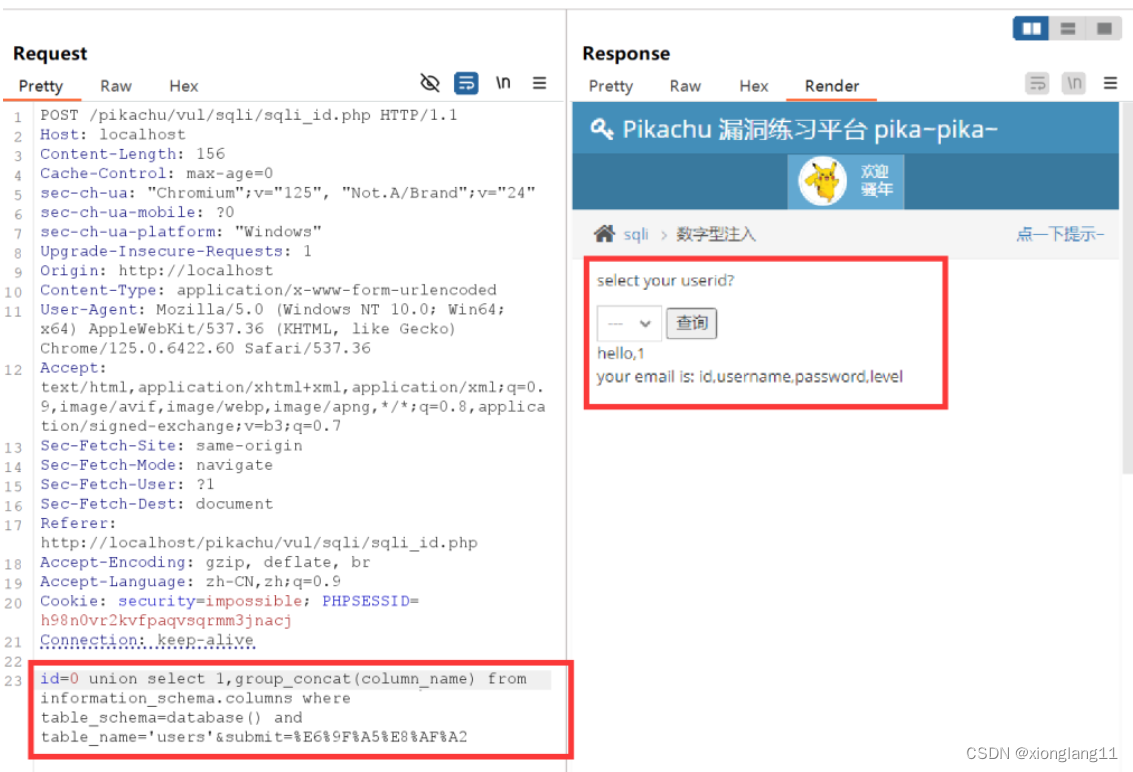The width and height of the screenshot is (1133, 772).
Task: Open the sqli breadcrumb link
Action: pos(636,234)
